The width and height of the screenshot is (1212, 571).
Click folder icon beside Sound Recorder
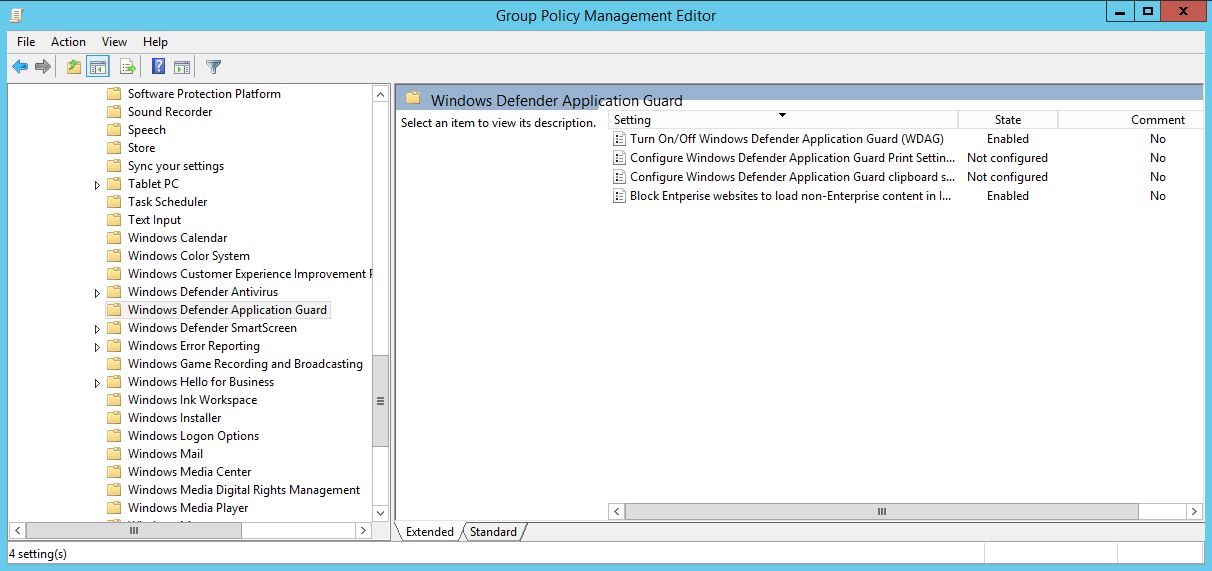coord(114,112)
